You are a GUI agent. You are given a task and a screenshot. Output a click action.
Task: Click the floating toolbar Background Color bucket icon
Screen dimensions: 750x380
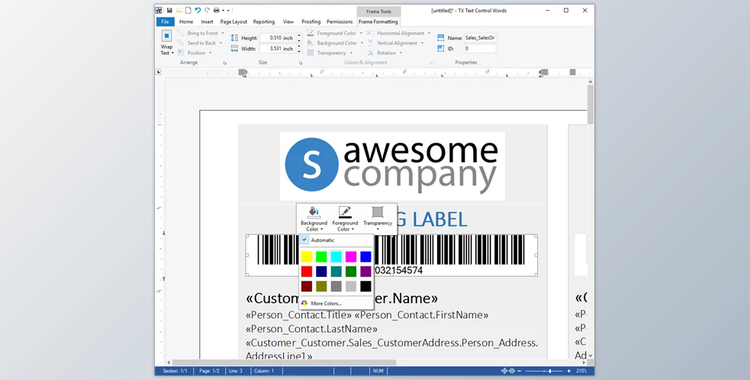point(314,212)
